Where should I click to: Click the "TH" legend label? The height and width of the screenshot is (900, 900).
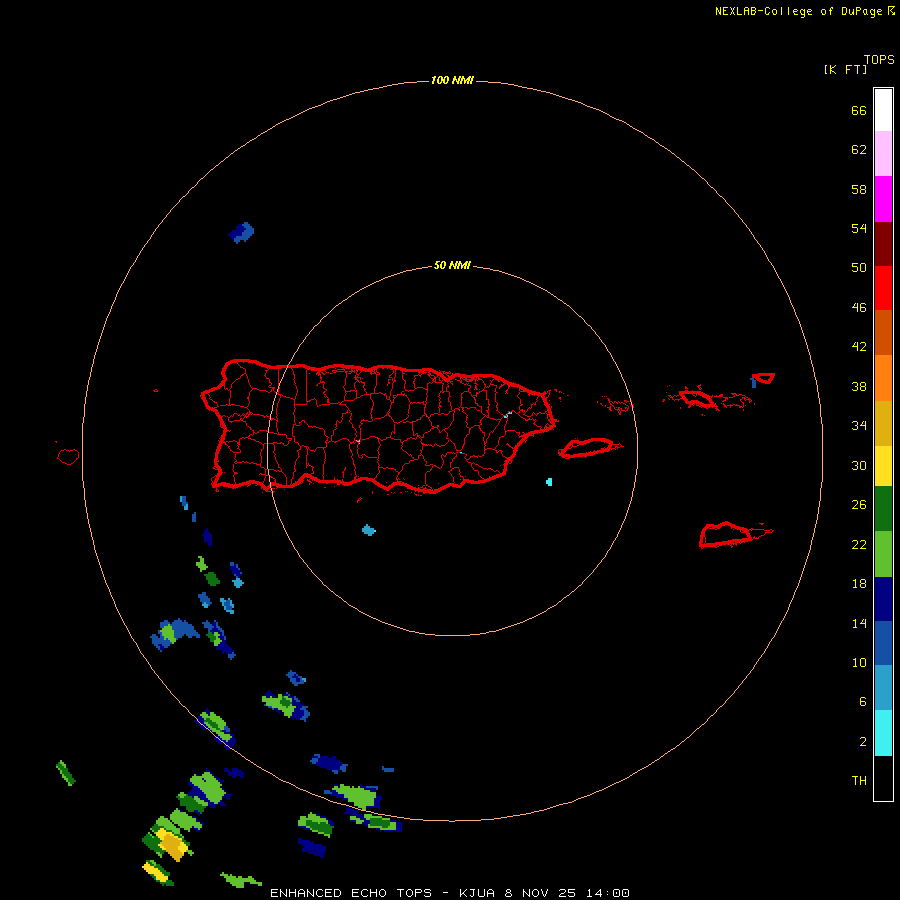pos(859,781)
